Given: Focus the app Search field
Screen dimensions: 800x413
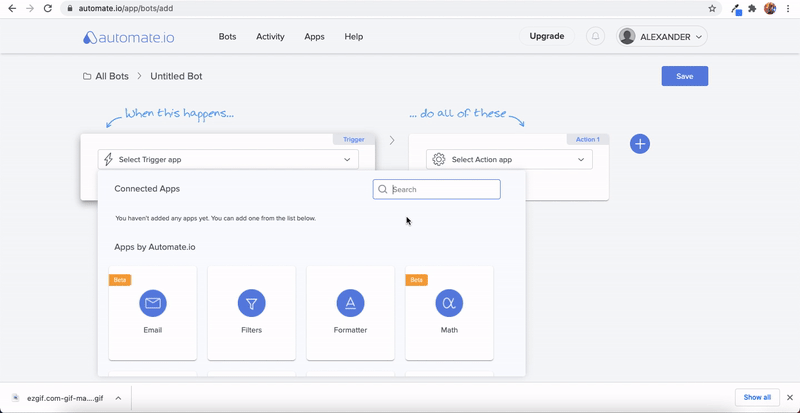Looking at the screenshot, I should coord(437,189).
